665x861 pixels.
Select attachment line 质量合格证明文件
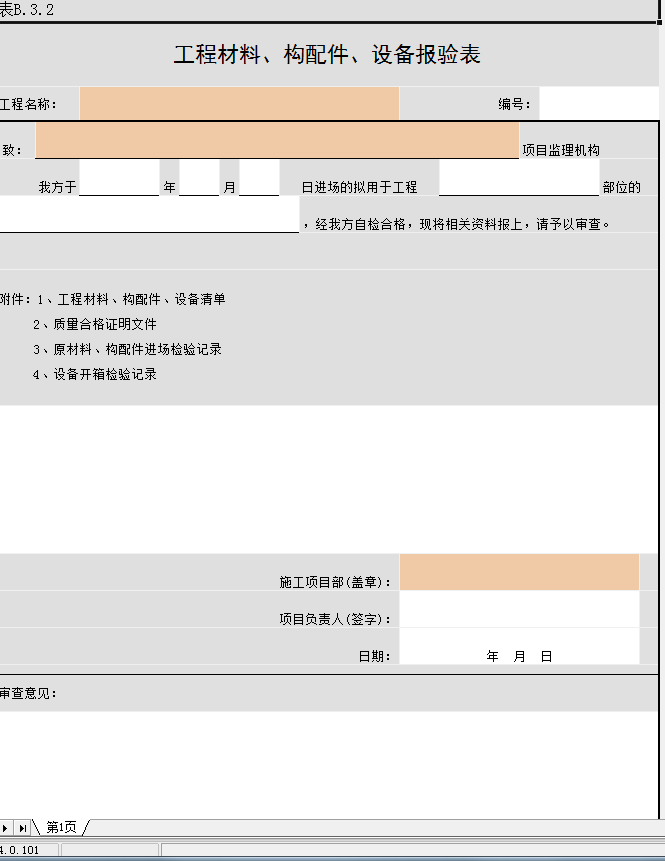[94, 324]
